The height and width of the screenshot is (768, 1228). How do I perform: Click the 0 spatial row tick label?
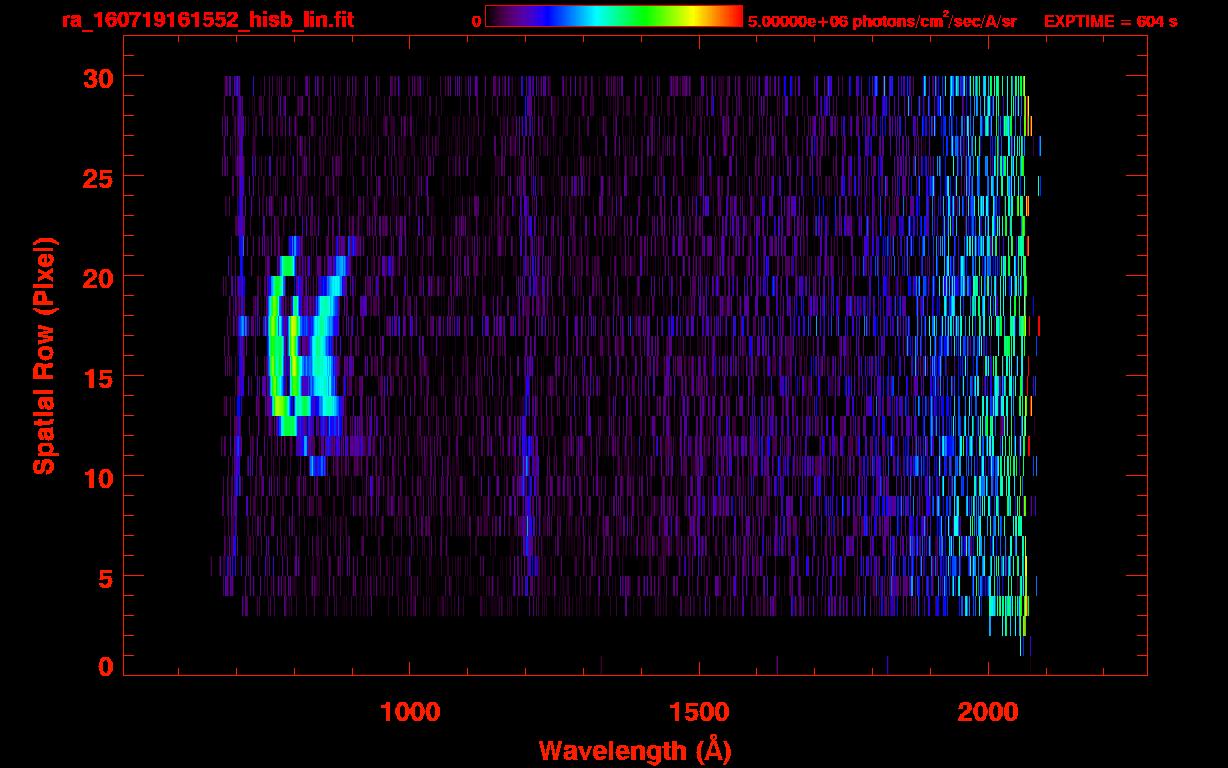(x=107, y=666)
